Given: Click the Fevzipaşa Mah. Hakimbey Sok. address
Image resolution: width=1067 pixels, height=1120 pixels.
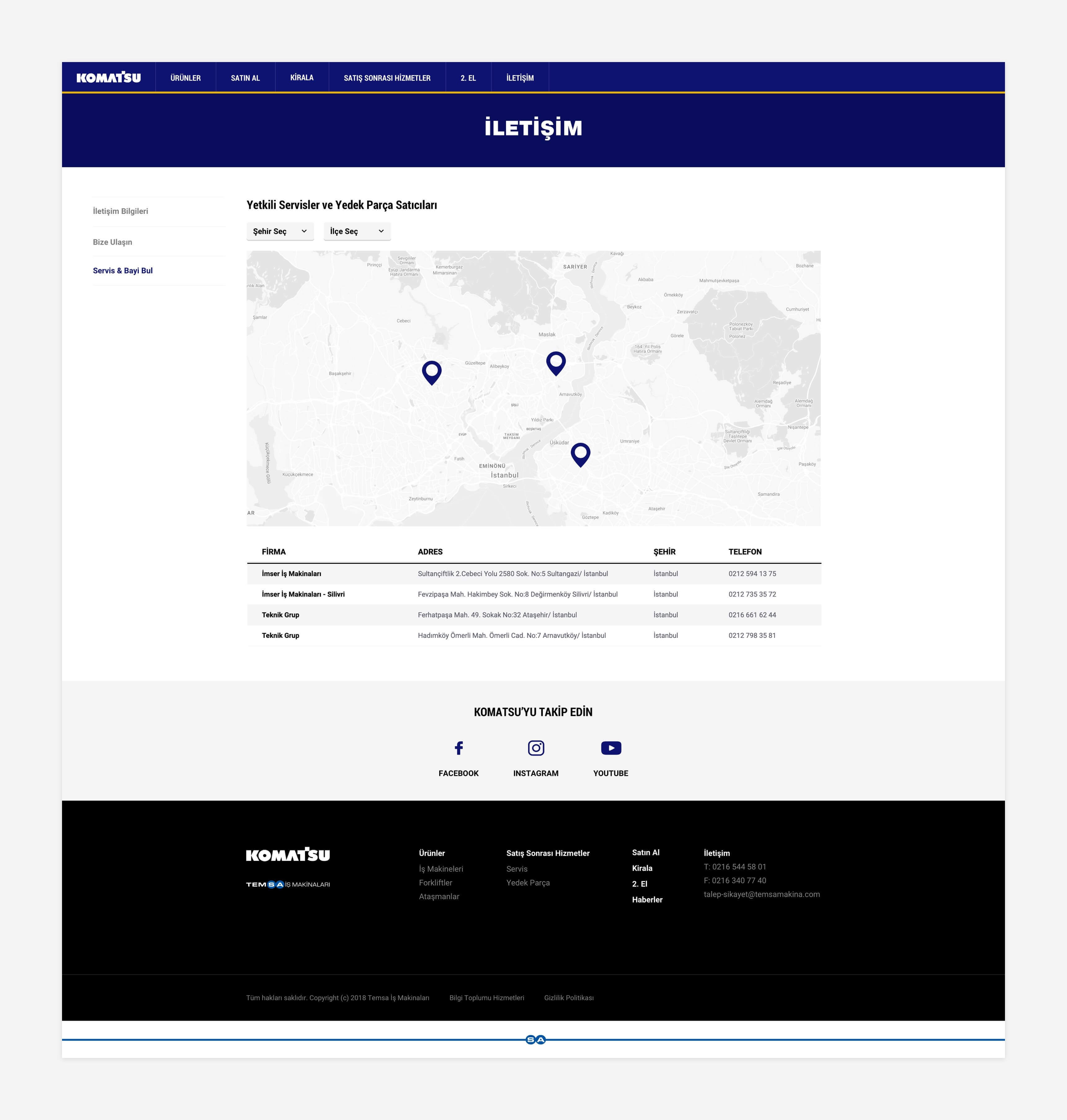Looking at the screenshot, I should [518, 594].
